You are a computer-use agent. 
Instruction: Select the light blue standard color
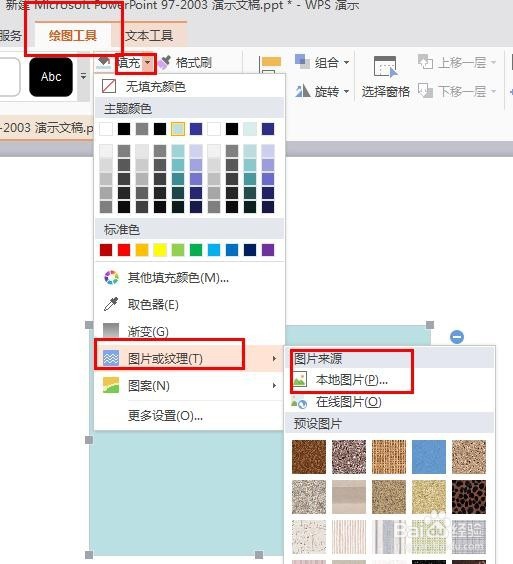(x=214, y=250)
